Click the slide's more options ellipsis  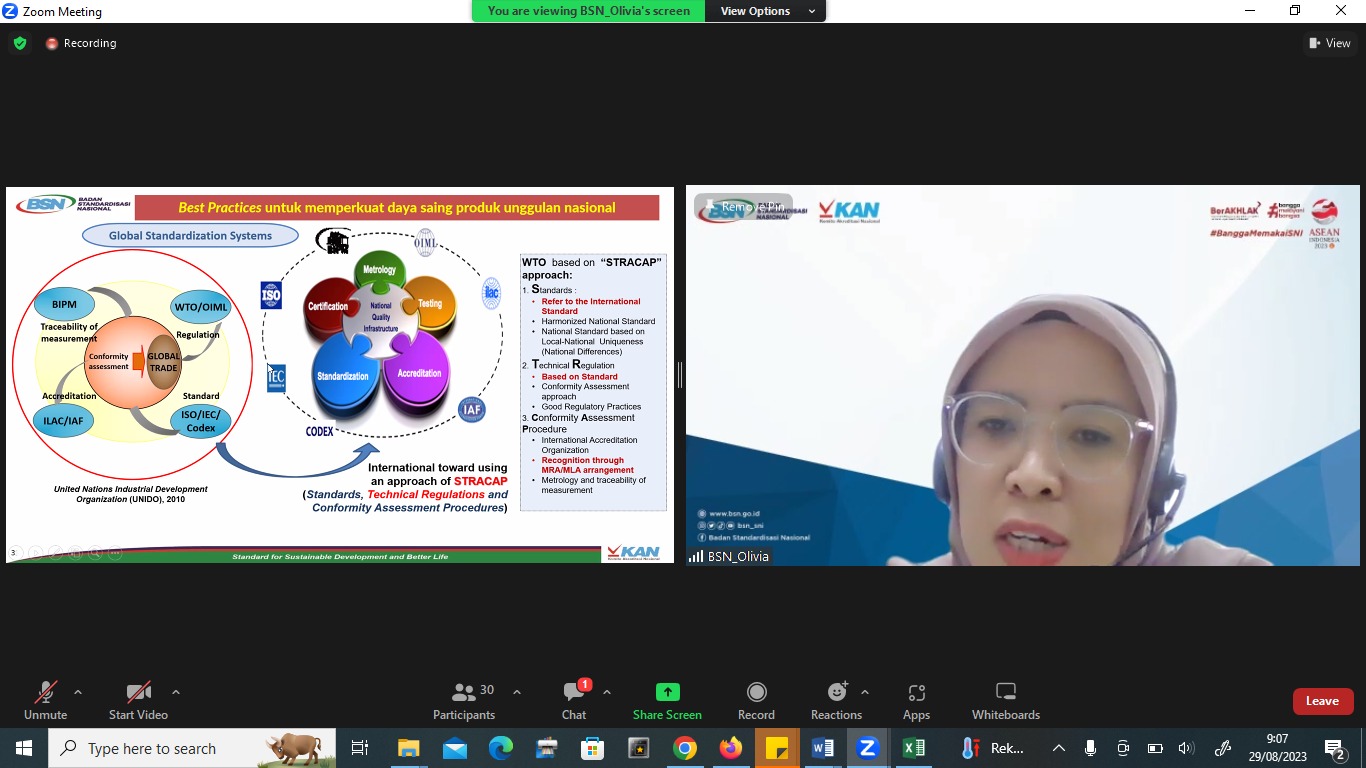[115, 552]
